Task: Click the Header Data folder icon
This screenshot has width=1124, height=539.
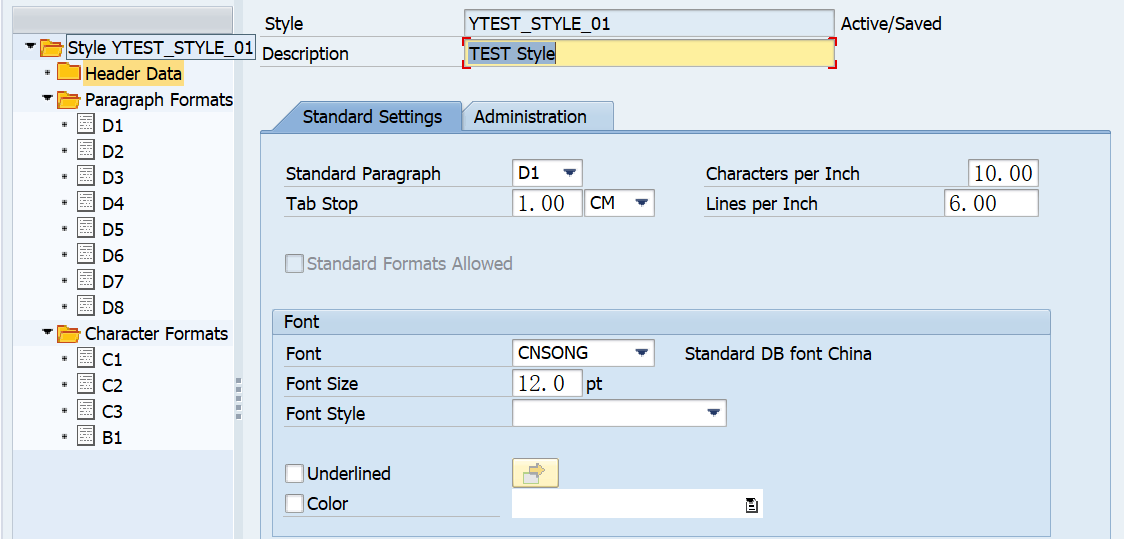Action: coord(69,73)
